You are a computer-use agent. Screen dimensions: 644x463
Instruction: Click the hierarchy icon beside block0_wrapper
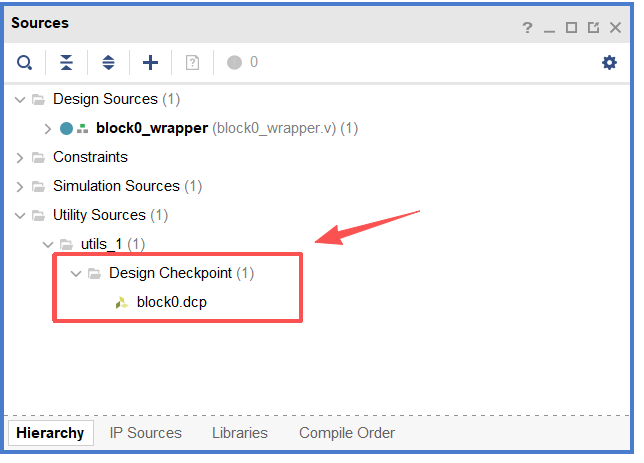(x=83, y=129)
